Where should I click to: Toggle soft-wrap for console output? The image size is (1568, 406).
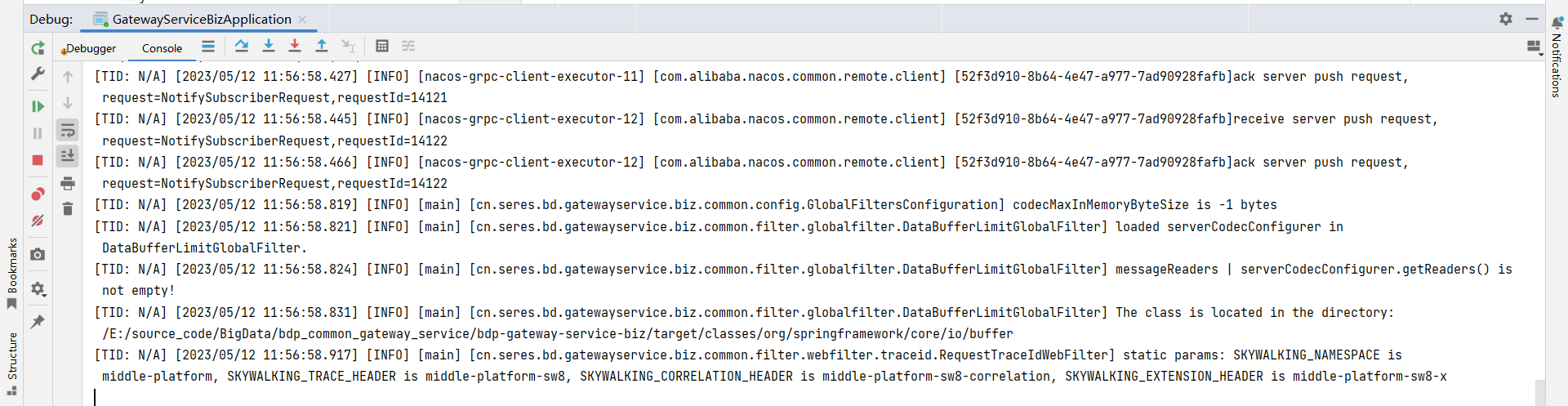[68, 129]
